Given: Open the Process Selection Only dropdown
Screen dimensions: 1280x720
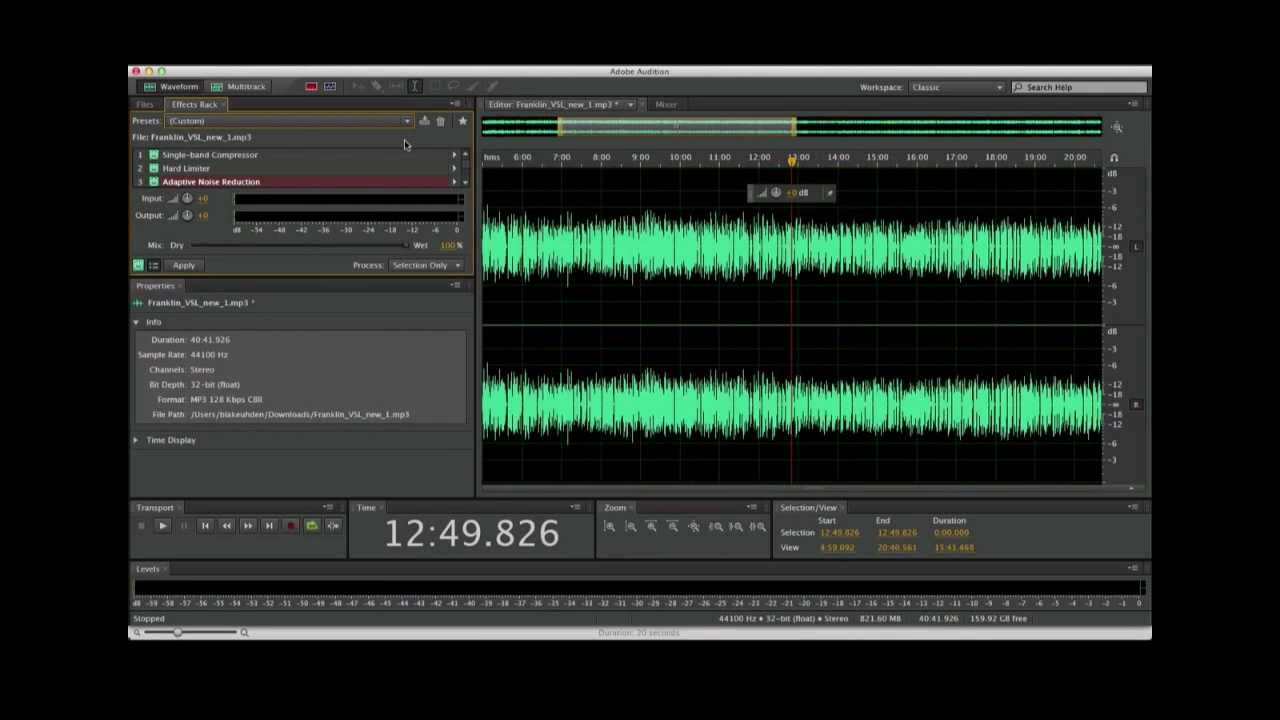Looking at the screenshot, I should point(427,265).
